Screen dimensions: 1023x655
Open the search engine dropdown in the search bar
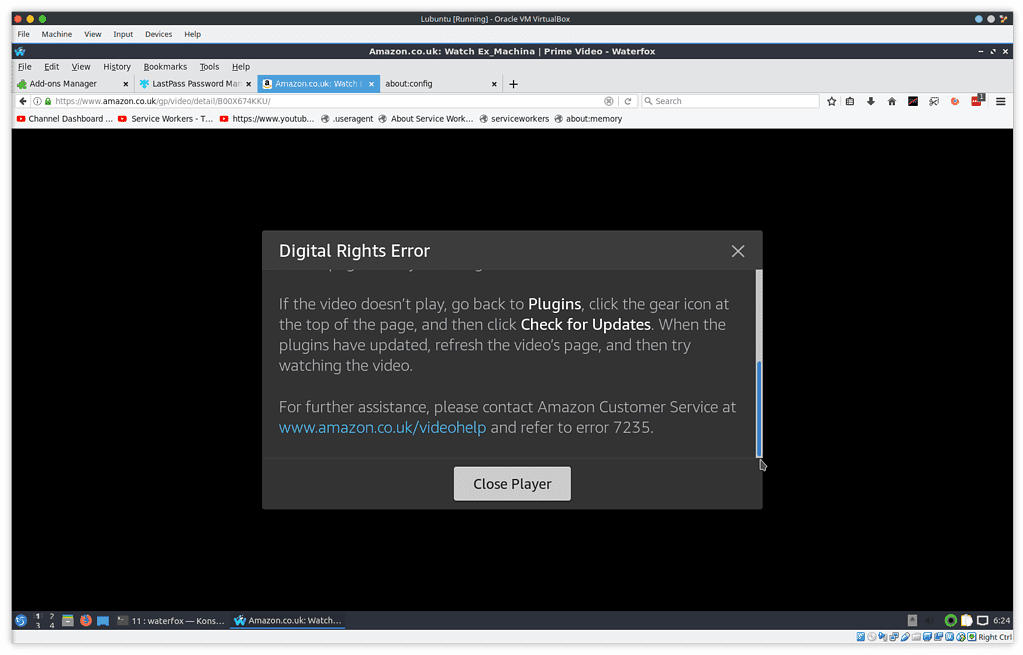[x=650, y=101]
